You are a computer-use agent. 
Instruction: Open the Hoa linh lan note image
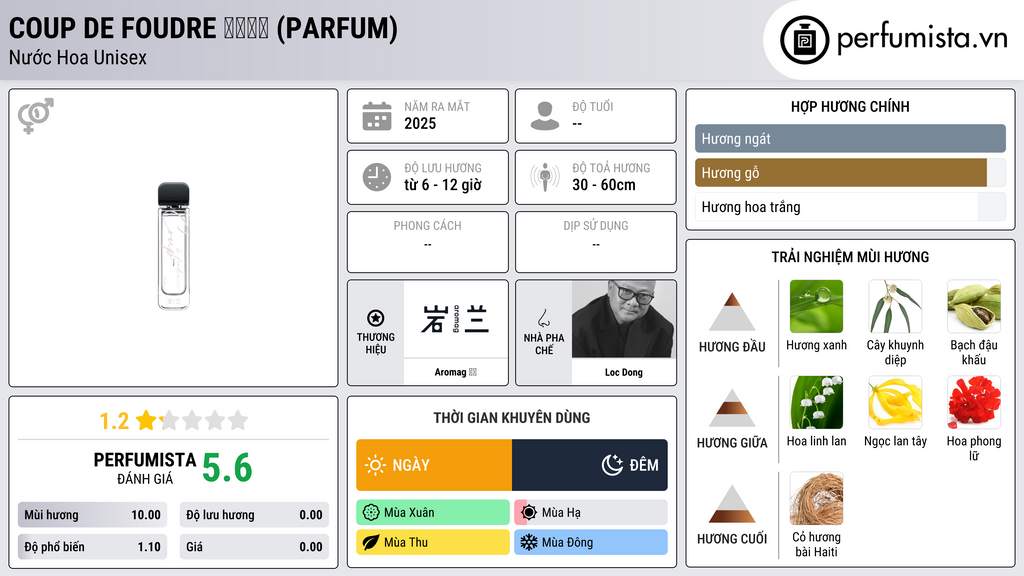(816, 402)
